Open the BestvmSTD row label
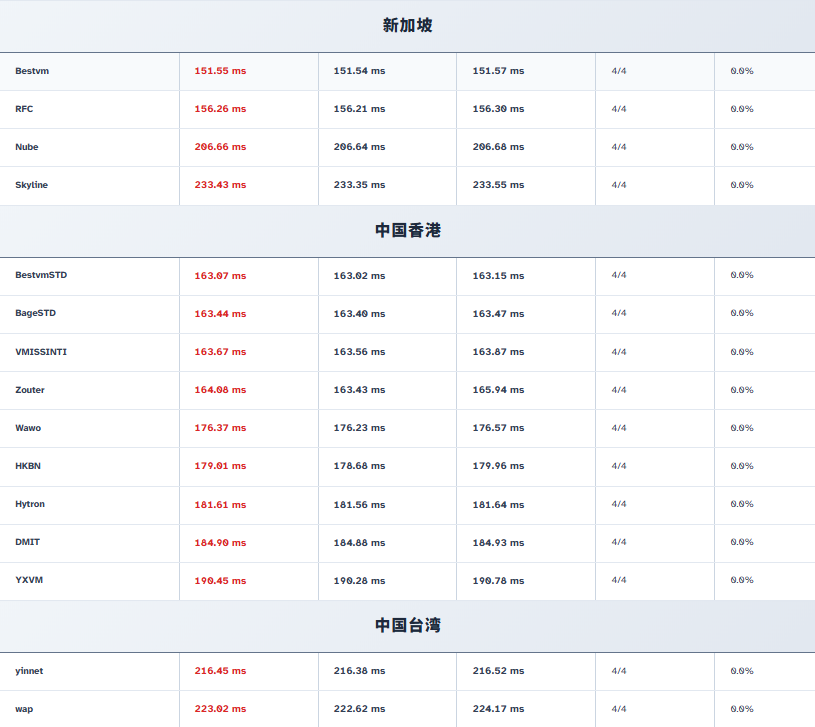This screenshot has width=815, height=727. 41,275
